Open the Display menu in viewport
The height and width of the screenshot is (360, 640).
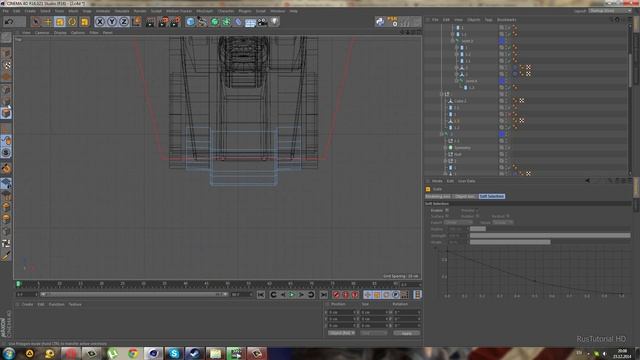(x=60, y=33)
